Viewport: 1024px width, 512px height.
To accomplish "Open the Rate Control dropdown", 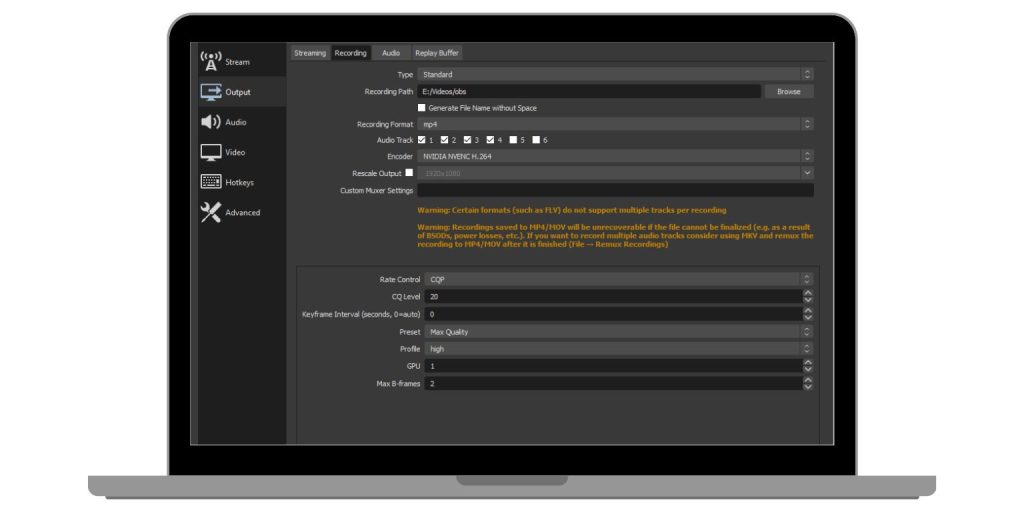I will tap(619, 280).
